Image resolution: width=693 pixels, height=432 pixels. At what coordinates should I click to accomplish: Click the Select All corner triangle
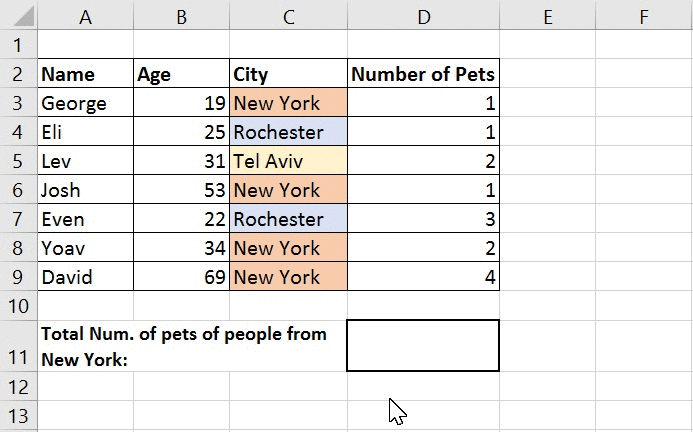click(x=18, y=16)
